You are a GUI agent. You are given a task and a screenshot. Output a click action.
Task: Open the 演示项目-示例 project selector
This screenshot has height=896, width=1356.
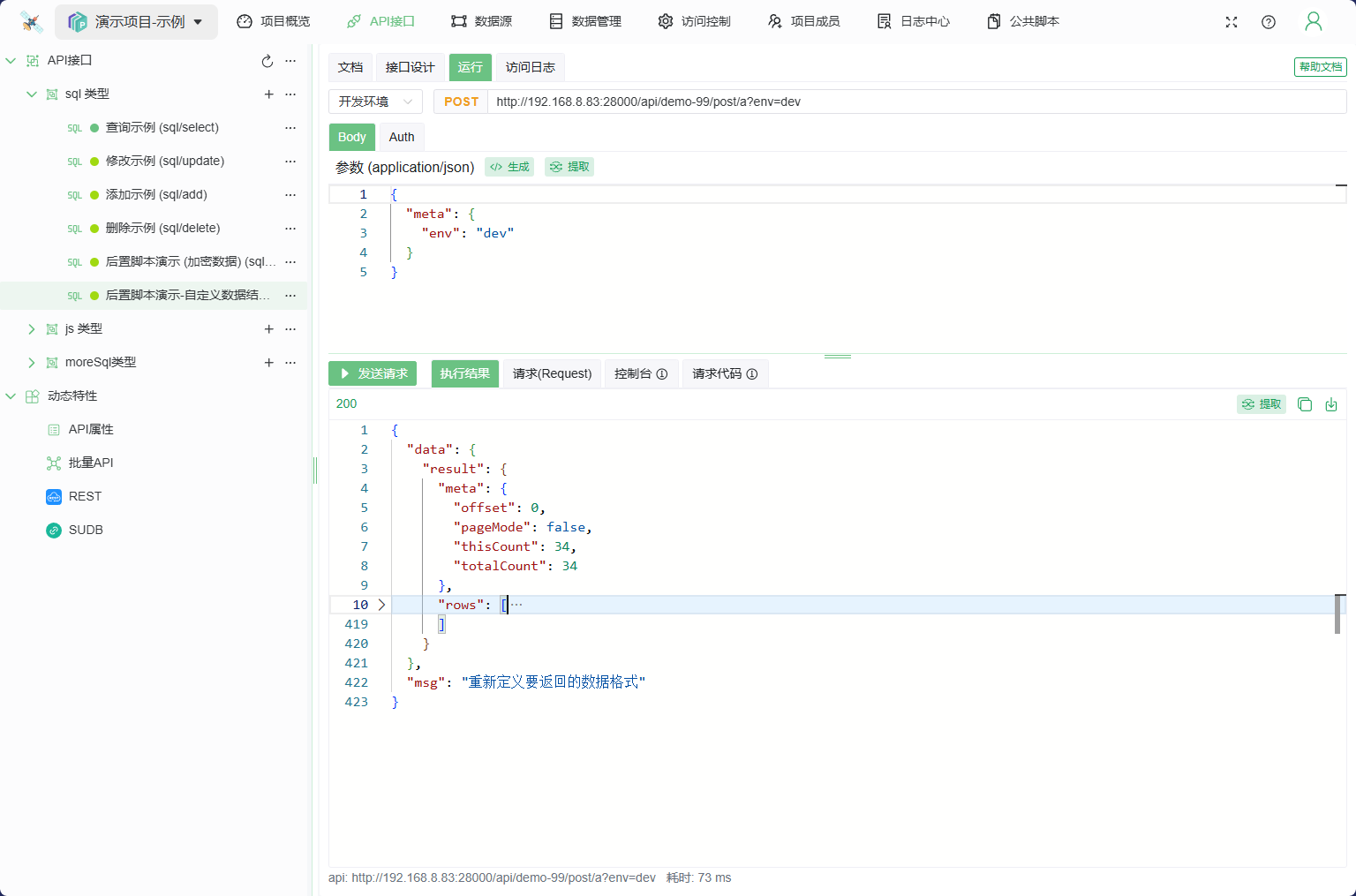[137, 22]
